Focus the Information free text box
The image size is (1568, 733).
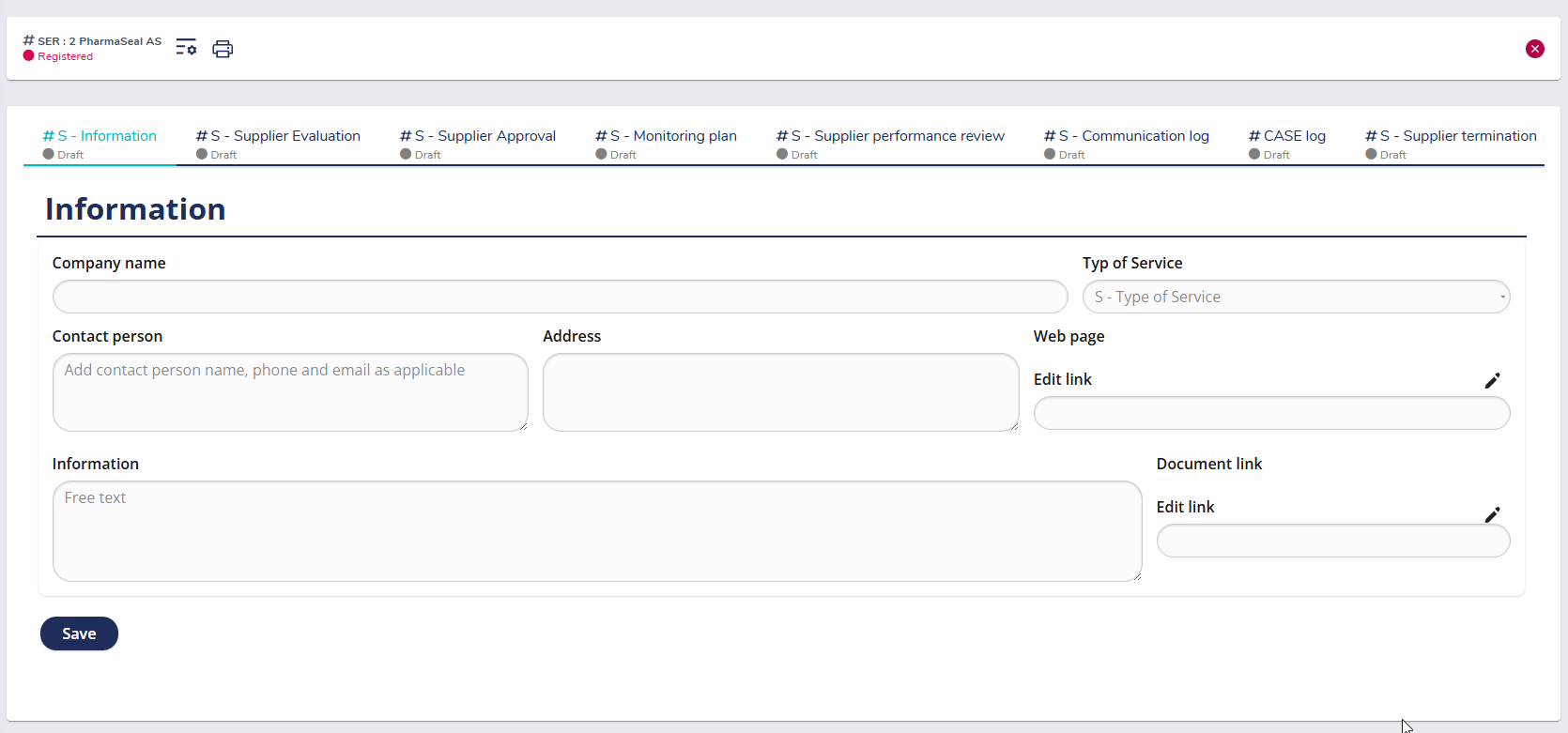point(596,531)
